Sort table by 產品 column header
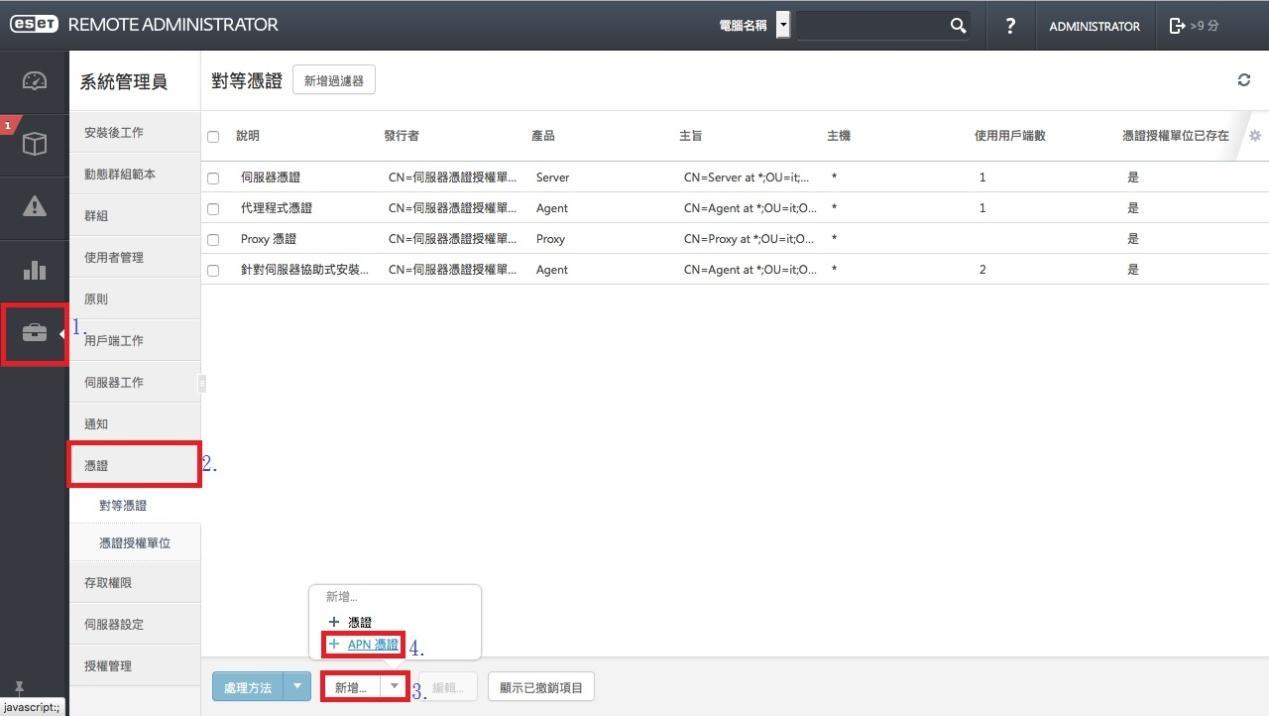The width and height of the screenshot is (1269, 716). tap(543, 136)
